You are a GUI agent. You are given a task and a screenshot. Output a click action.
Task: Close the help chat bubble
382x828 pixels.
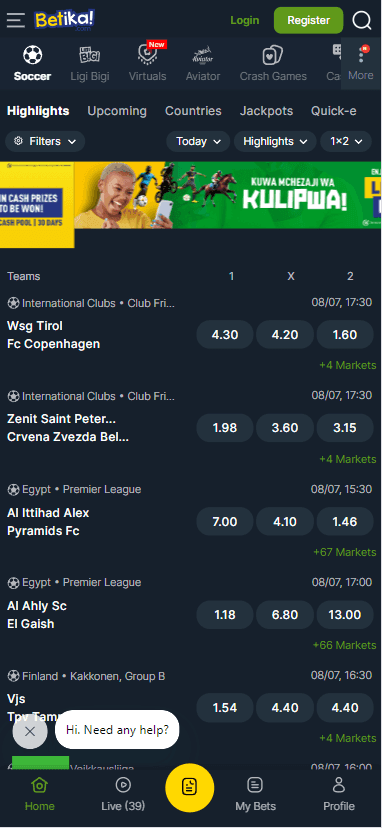30,731
